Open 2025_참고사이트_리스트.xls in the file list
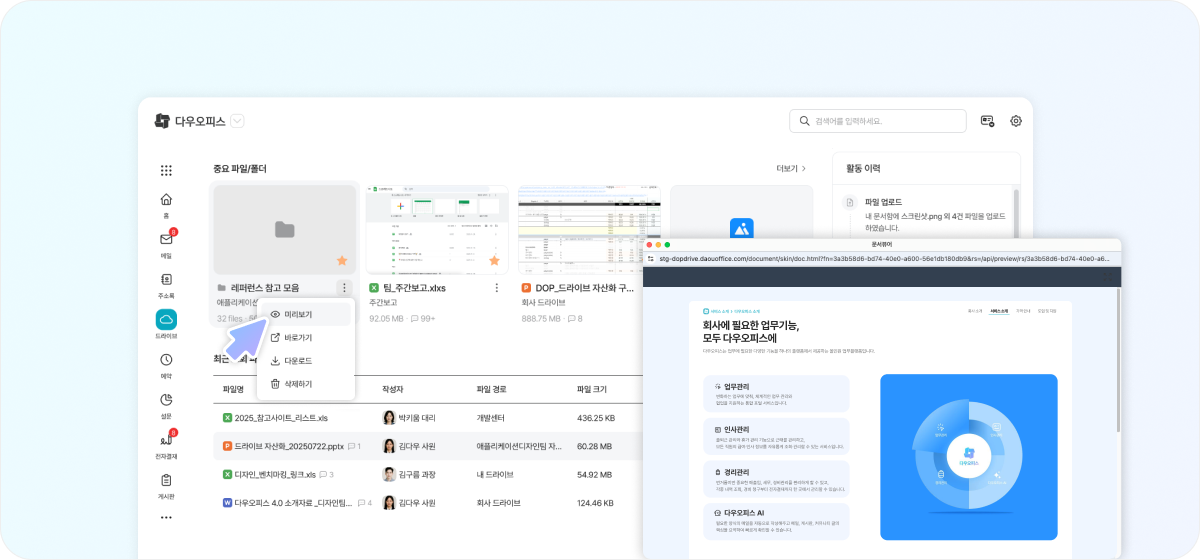The image size is (1200, 560). pyautogui.click(x=283, y=417)
